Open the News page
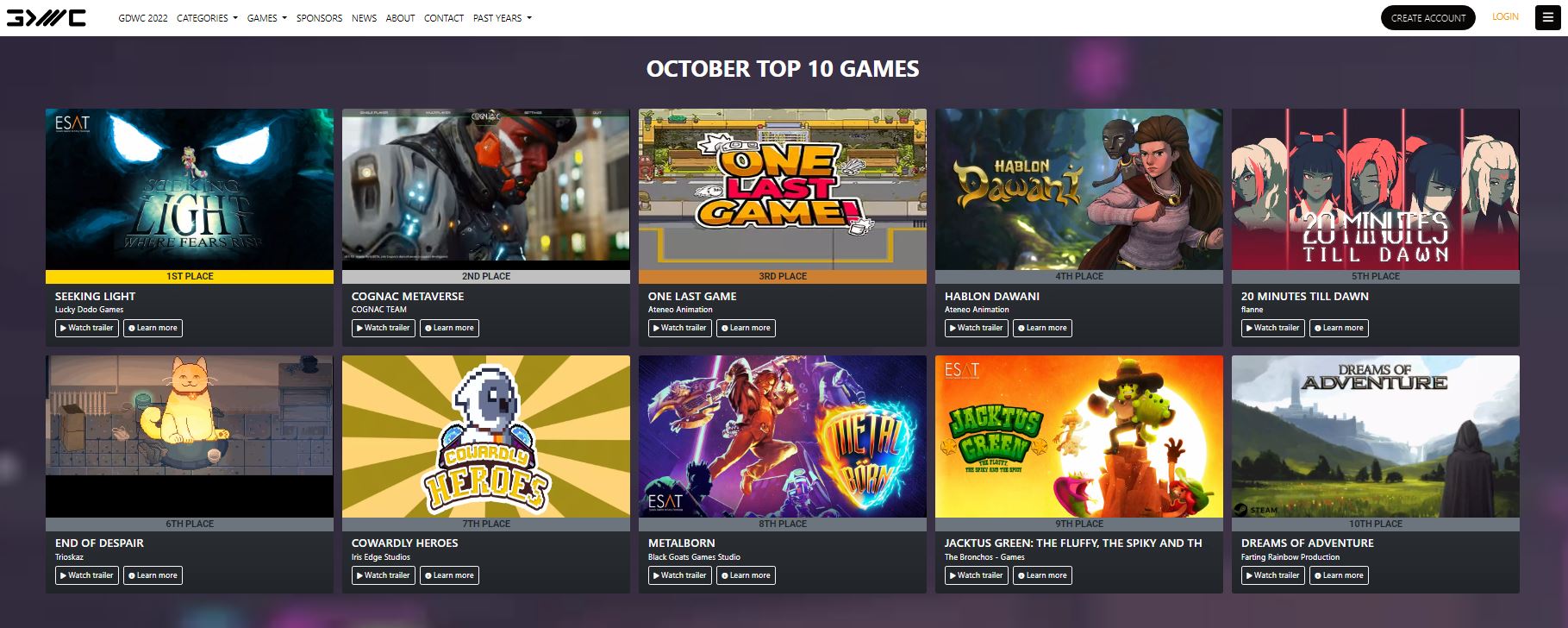Image resolution: width=1568 pixels, height=628 pixels. point(364,18)
